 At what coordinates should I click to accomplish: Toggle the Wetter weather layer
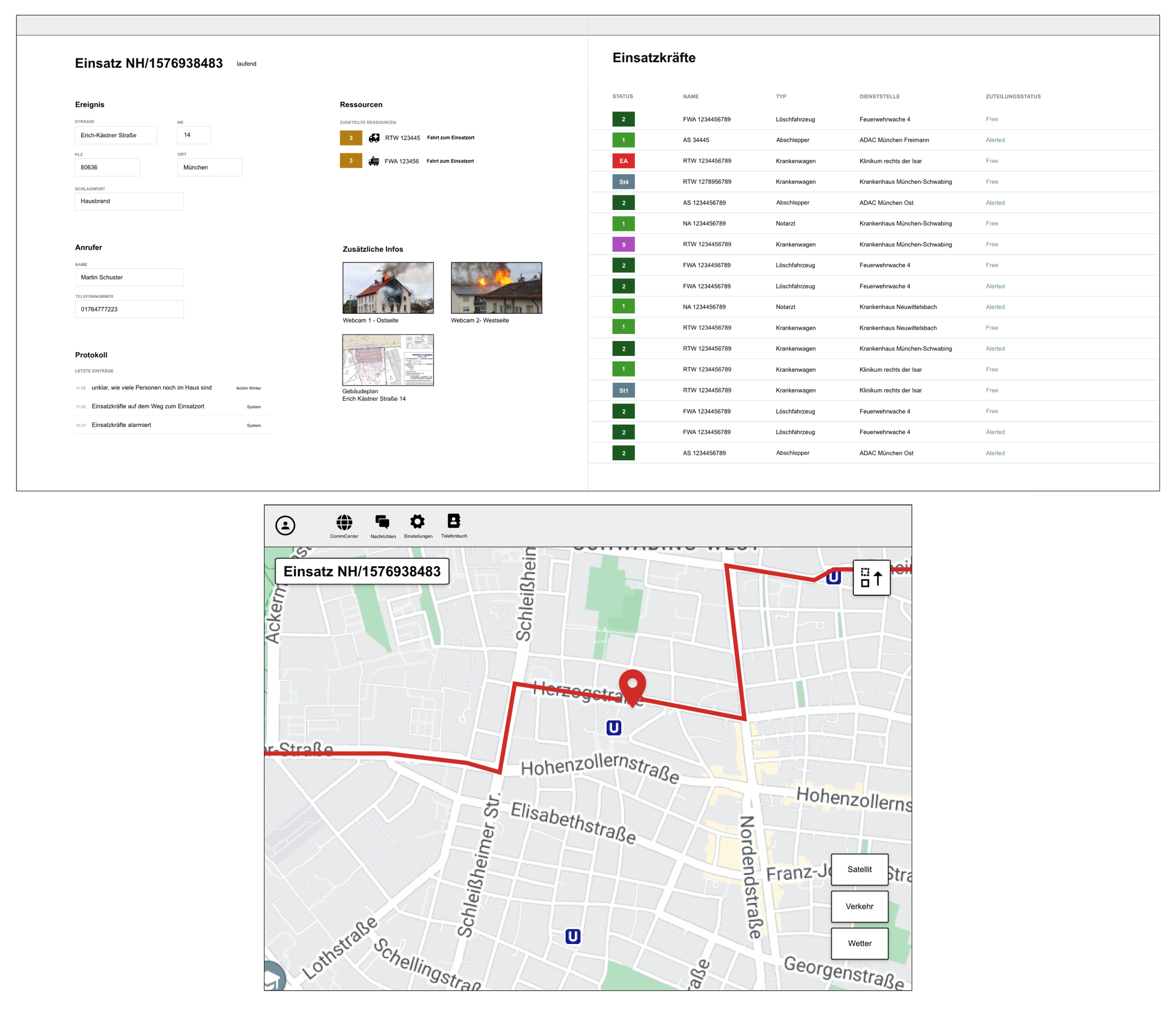(859, 943)
